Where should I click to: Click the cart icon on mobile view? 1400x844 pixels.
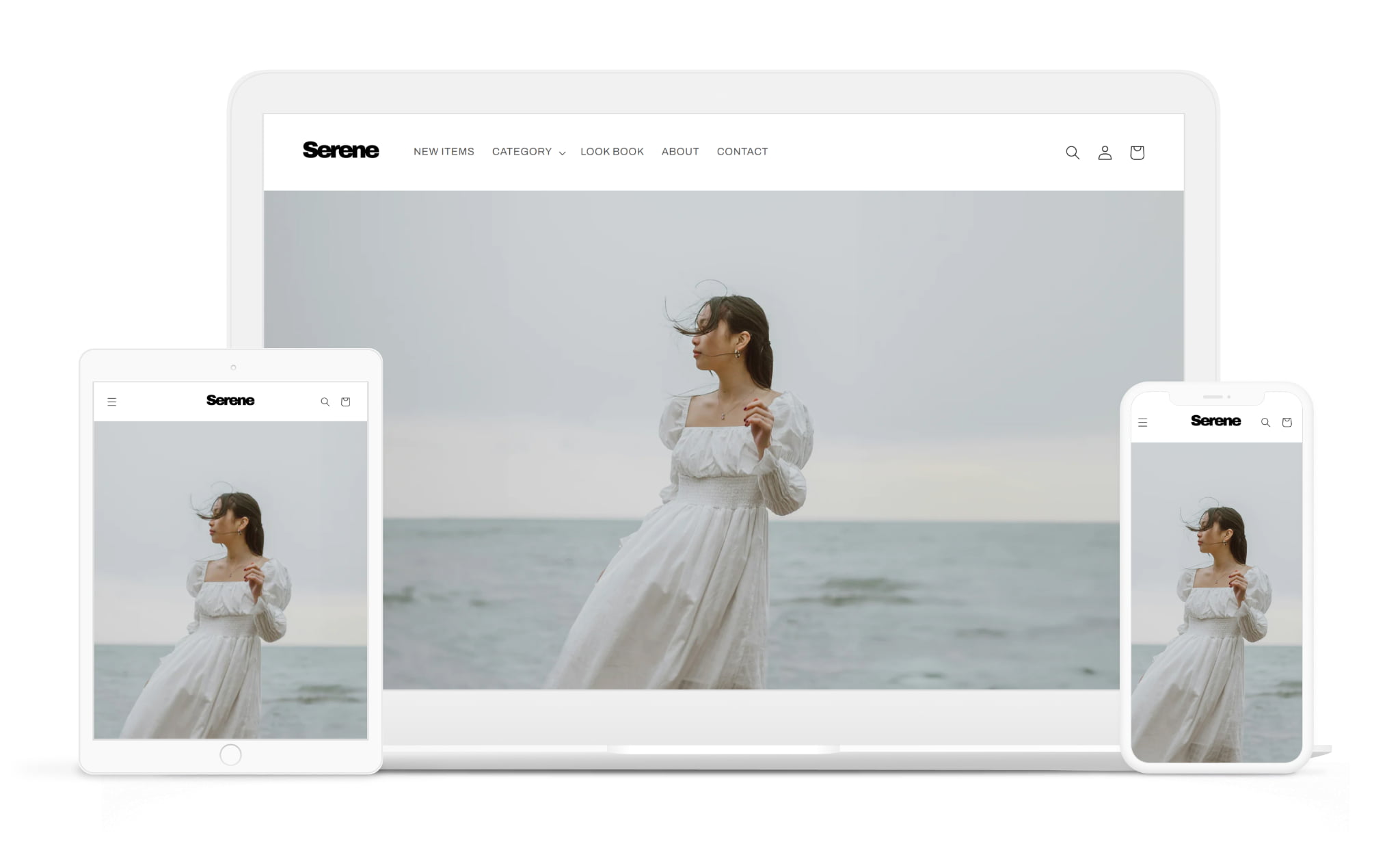coord(1287,421)
